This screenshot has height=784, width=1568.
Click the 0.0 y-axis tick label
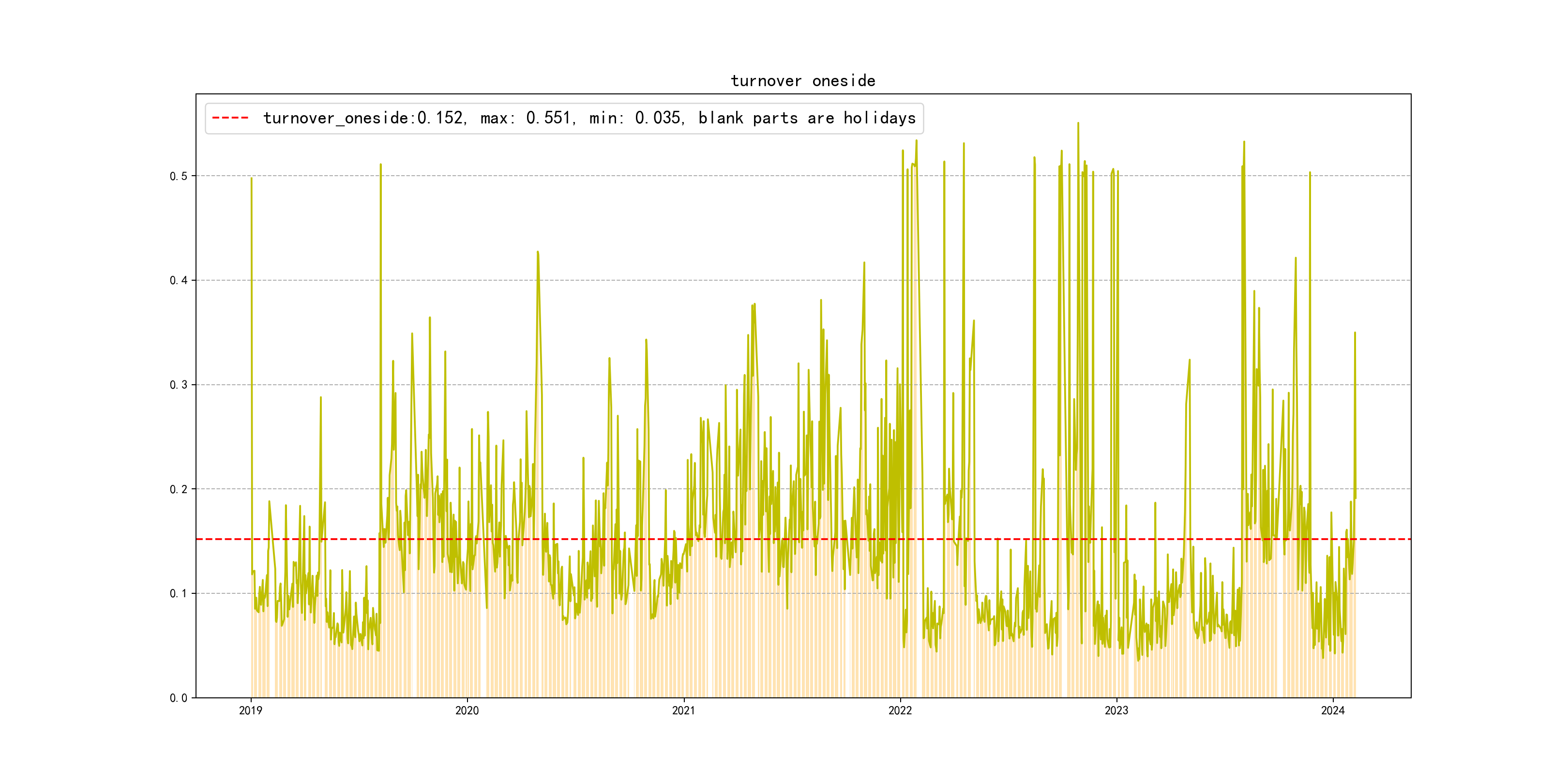[x=179, y=698]
